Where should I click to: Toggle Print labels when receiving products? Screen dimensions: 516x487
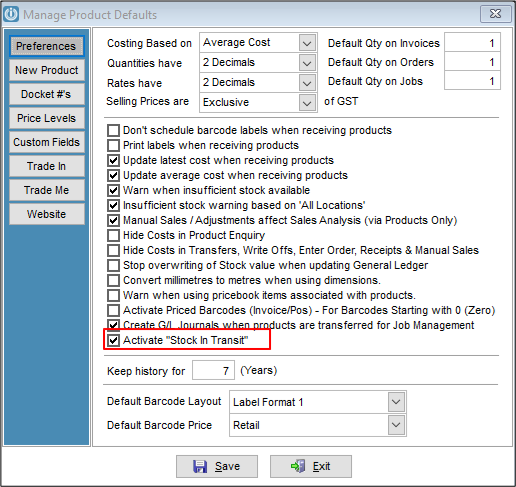point(113,145)
